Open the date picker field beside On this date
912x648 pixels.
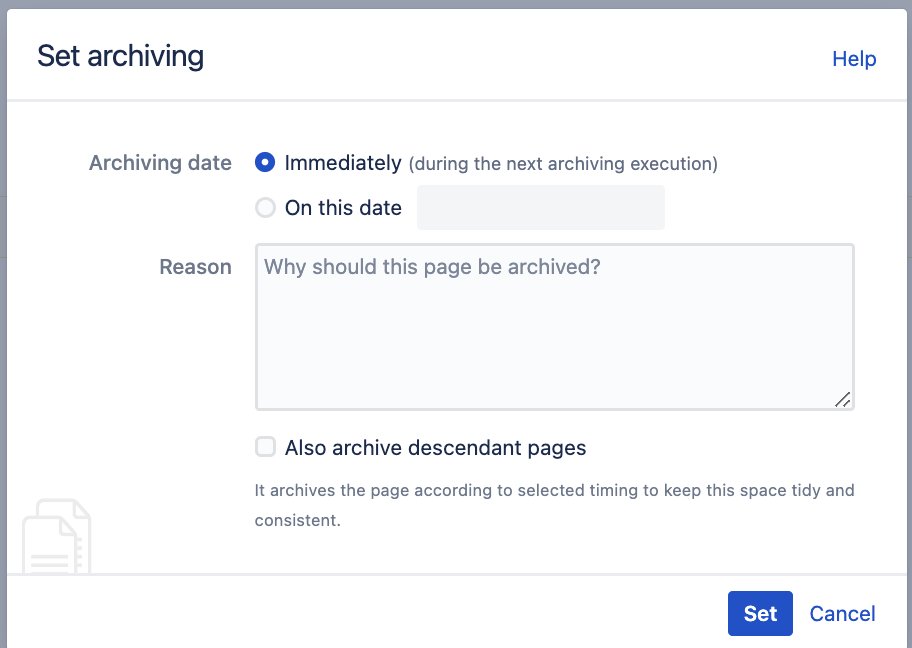(541, 208)
